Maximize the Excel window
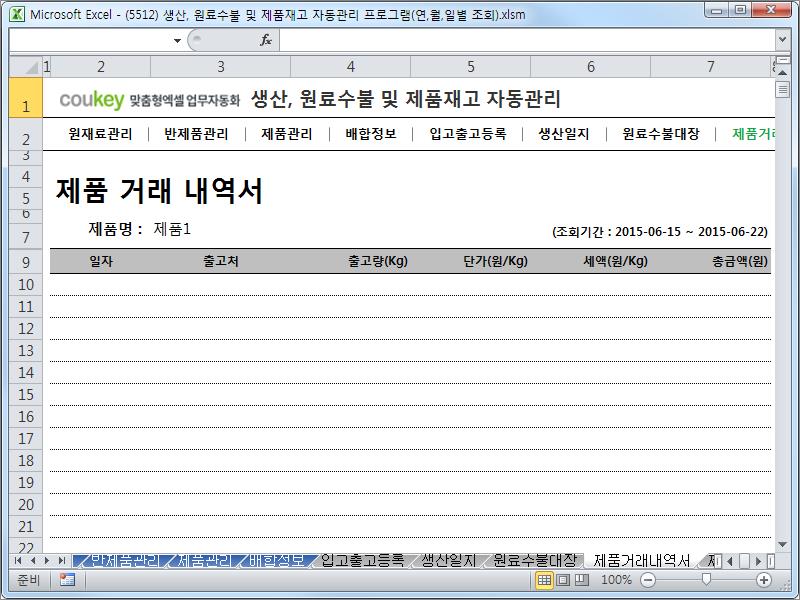 click(740, 10)
